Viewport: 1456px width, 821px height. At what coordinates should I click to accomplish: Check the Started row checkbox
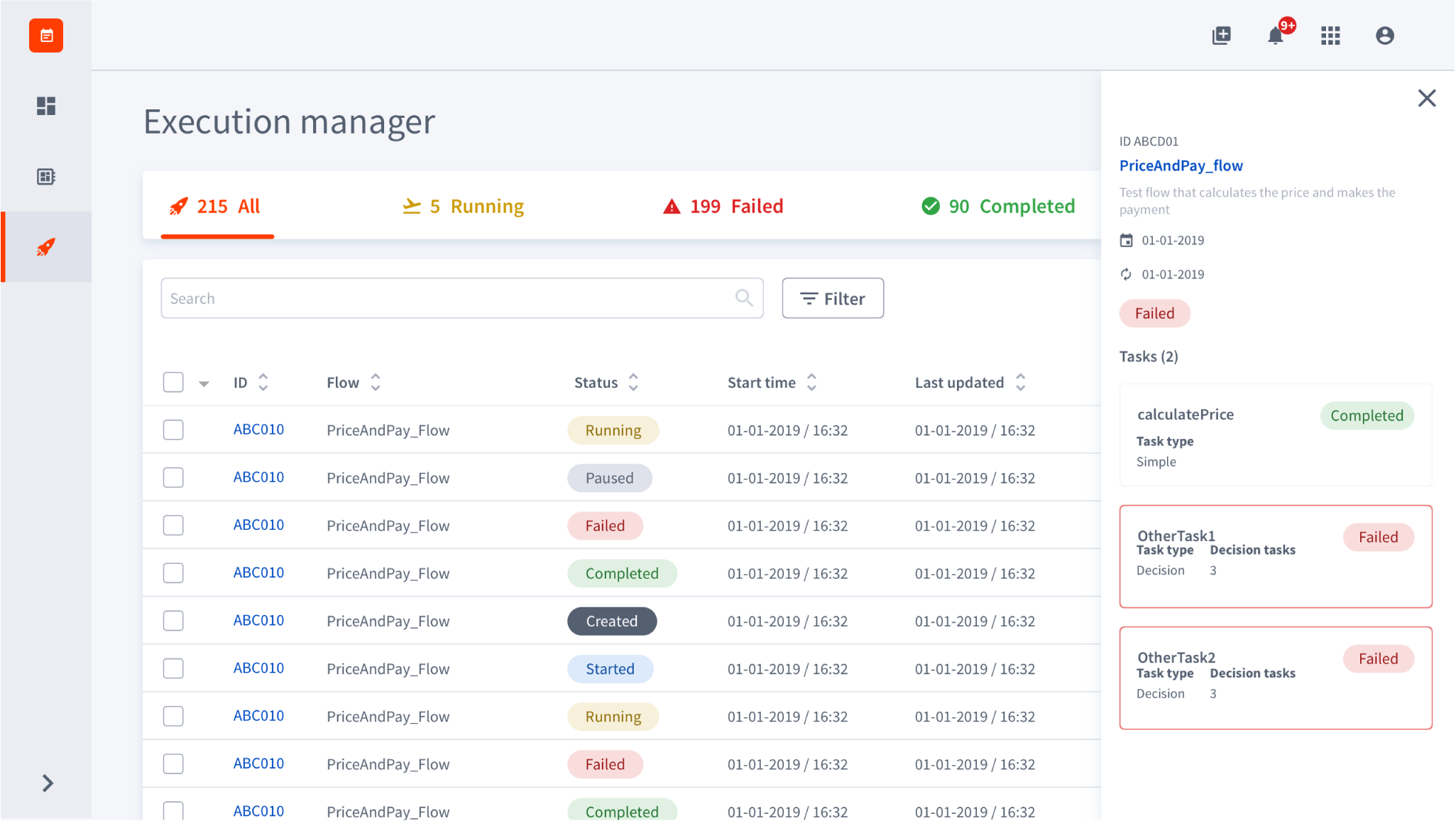(173, 668)
